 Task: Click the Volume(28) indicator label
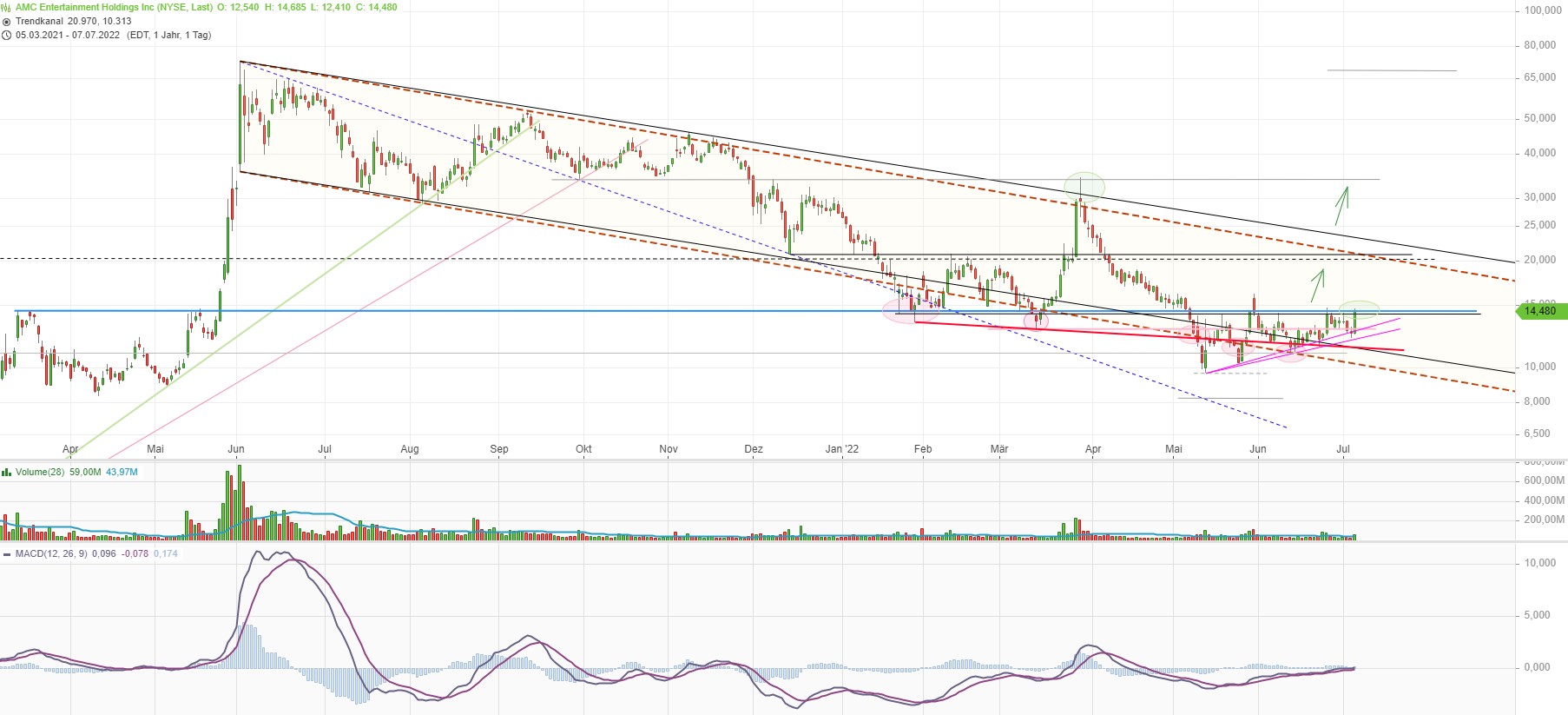pos(40,472)
